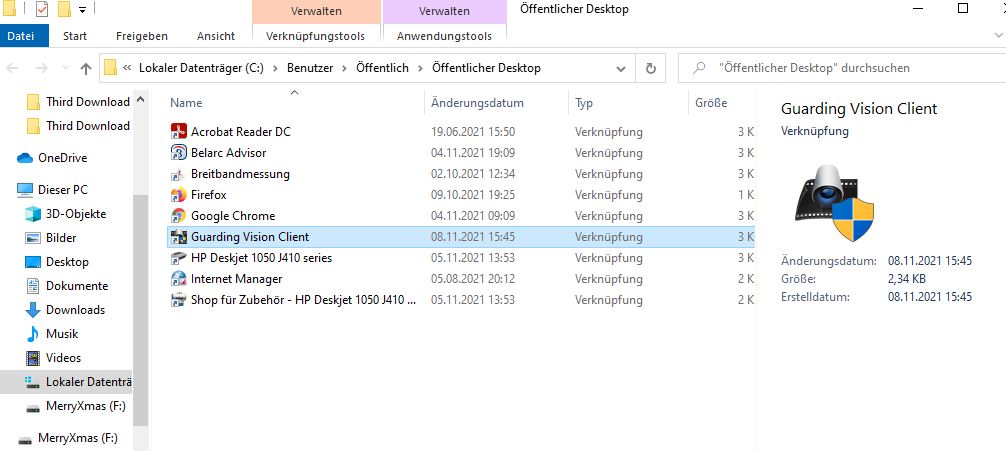
Task: Expand the chevron after Benutzer breadcrumb
Action: point(345,68)
